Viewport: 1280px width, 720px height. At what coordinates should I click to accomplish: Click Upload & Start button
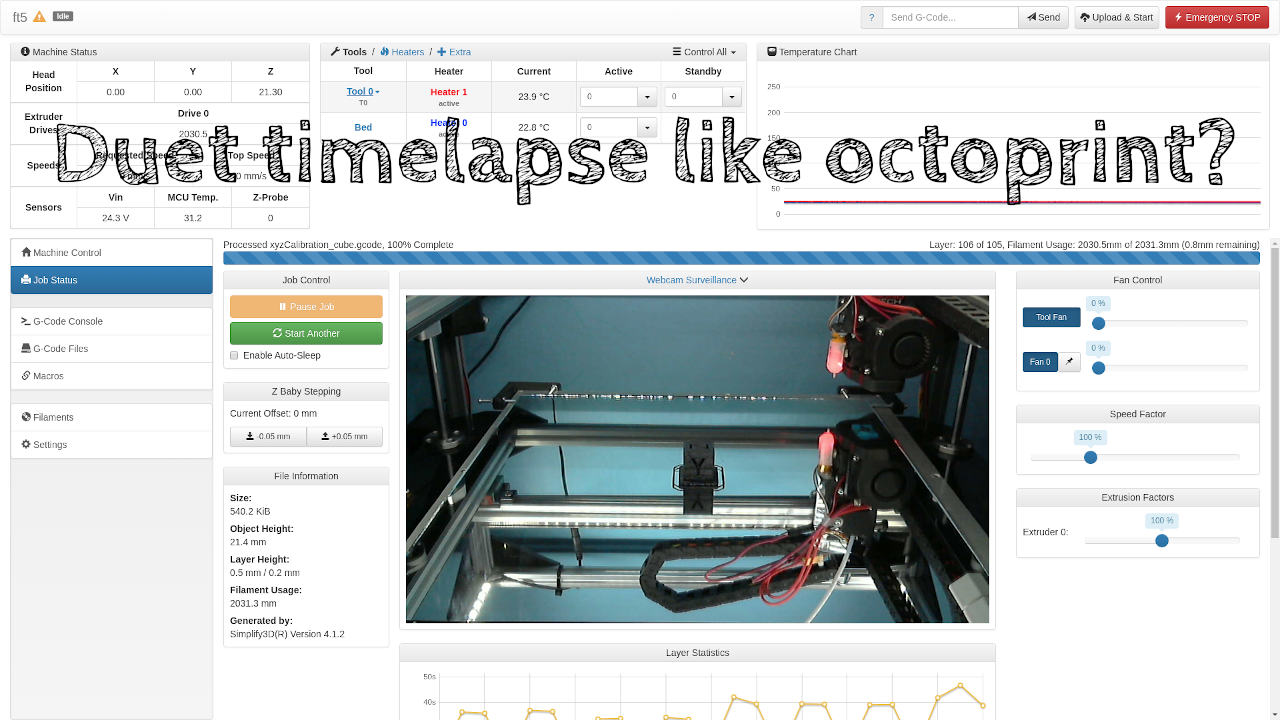(x=1117, y=17)
